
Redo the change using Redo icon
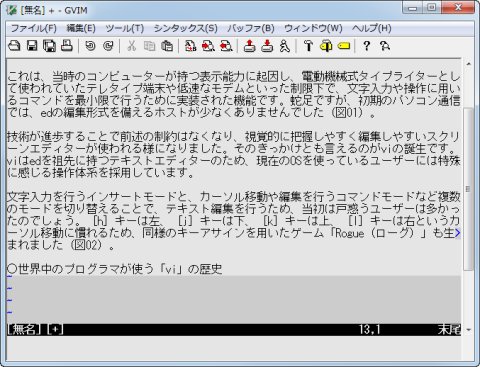(x=108, y=46)
